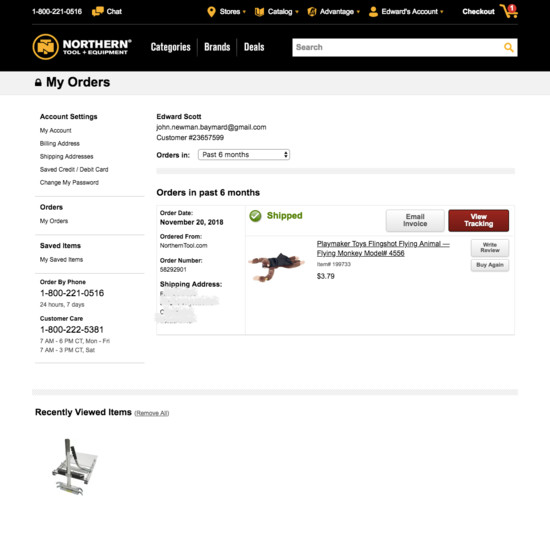Open the Categories menu
This screenshot has height=550, width=550.
[x=170, y=47]
